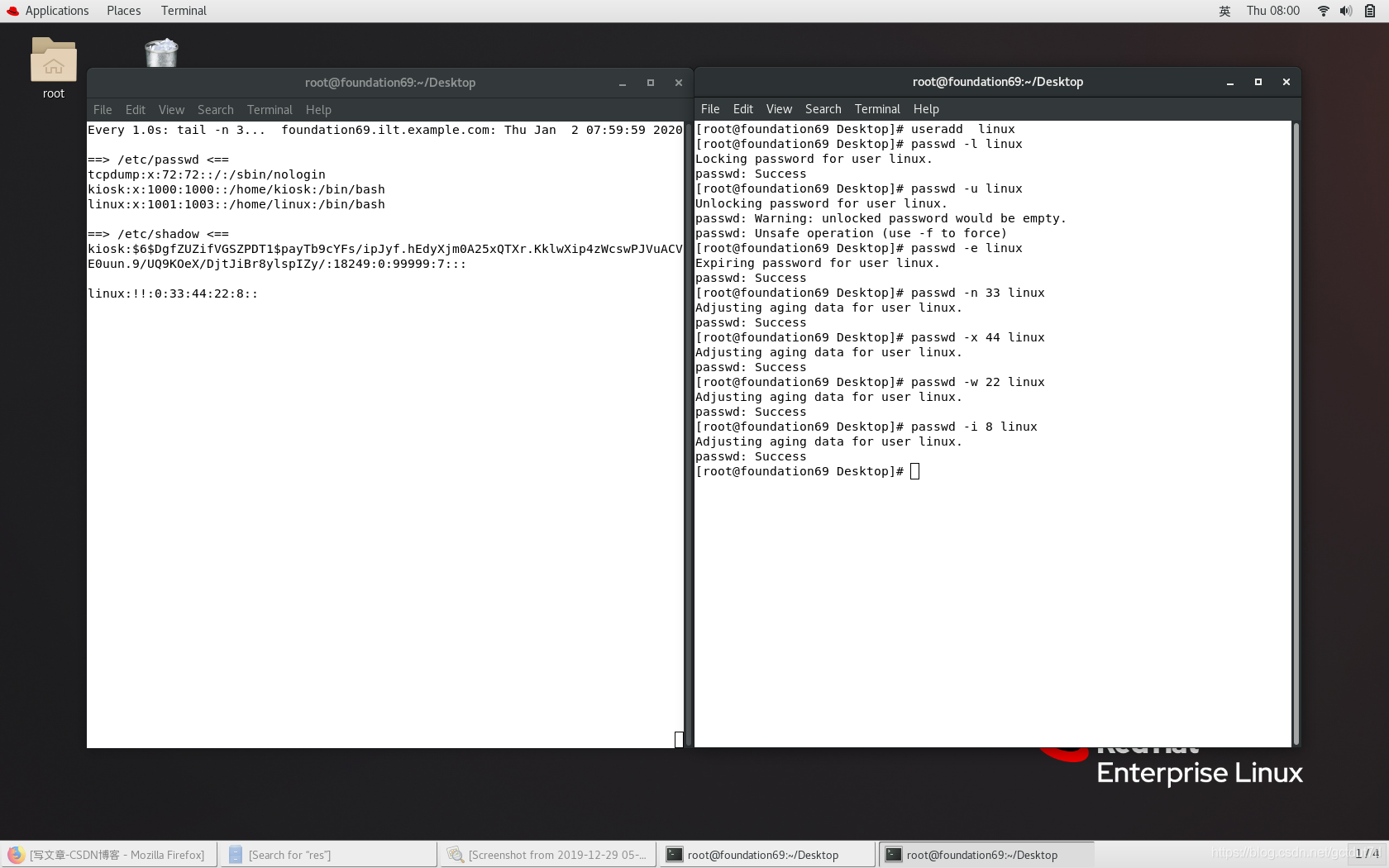Click 'Unsafe operation (use -f to force)' line

(852, 233)
